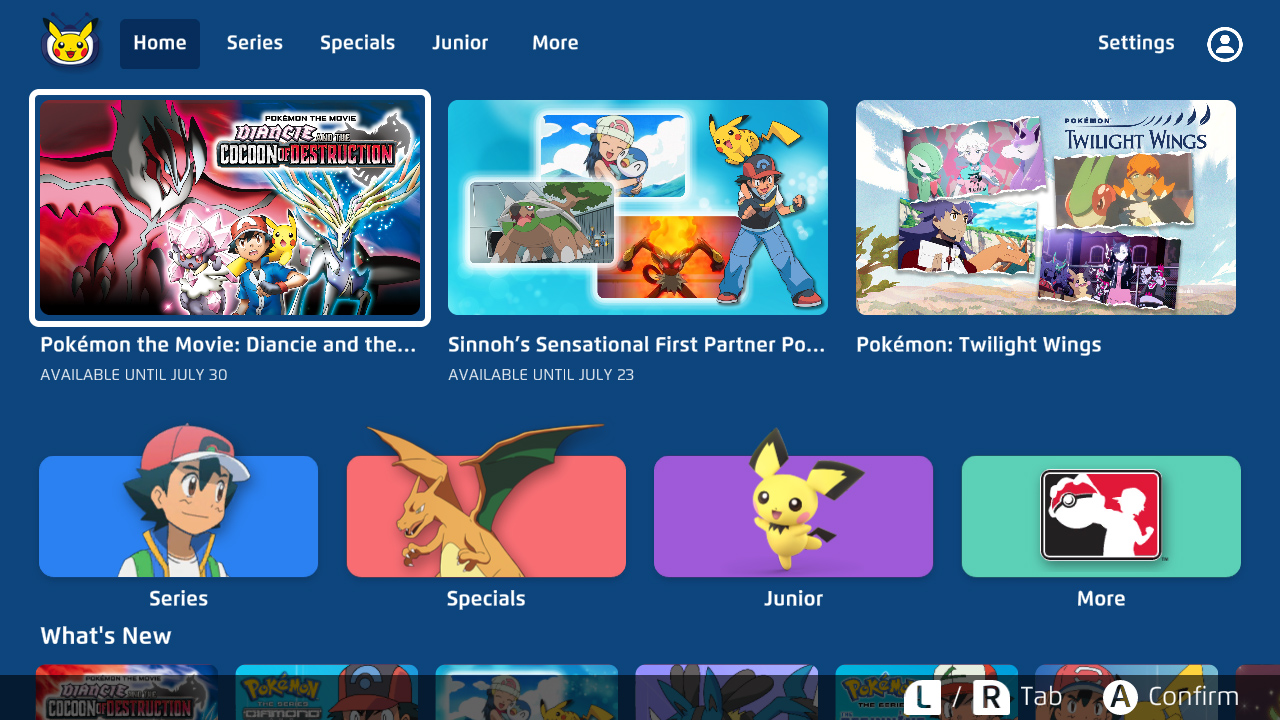Click "Pokémon the Movie: Diancie and the..." title
The height and width of the screenshot is (720, 1280).
click(228, 345)
